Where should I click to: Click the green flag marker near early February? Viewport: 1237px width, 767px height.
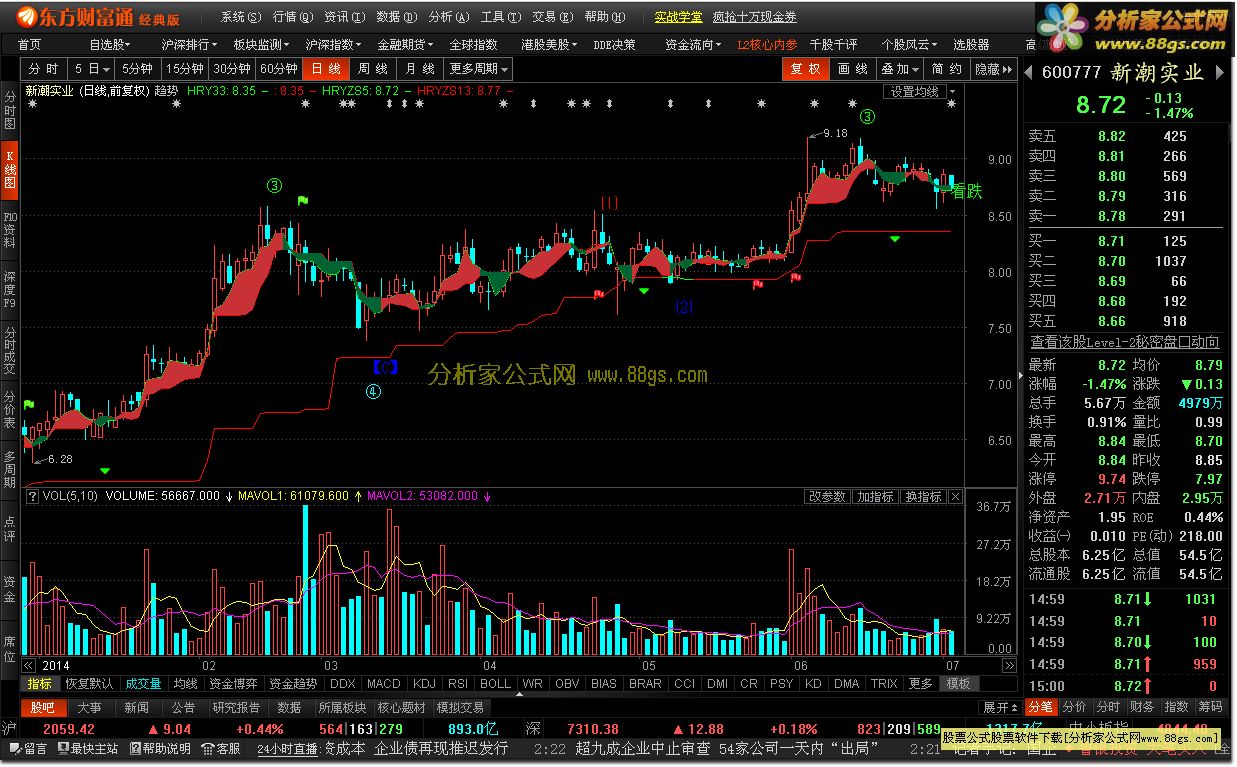tap(303, 201)
